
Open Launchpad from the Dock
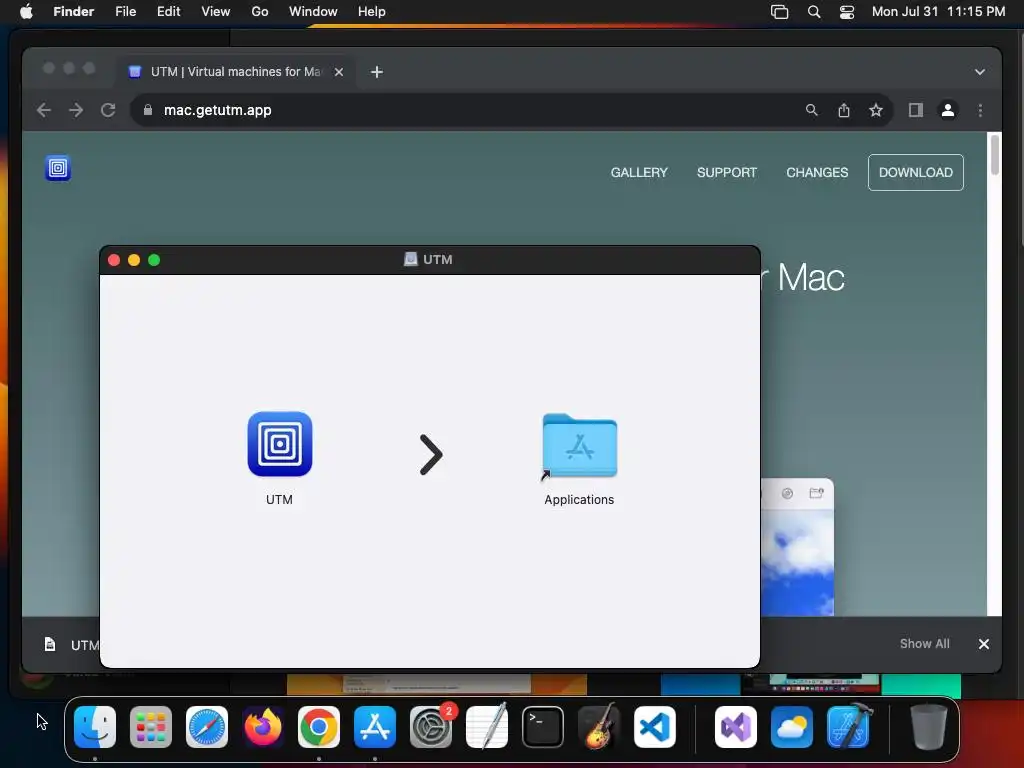click(x=151, y=727)
